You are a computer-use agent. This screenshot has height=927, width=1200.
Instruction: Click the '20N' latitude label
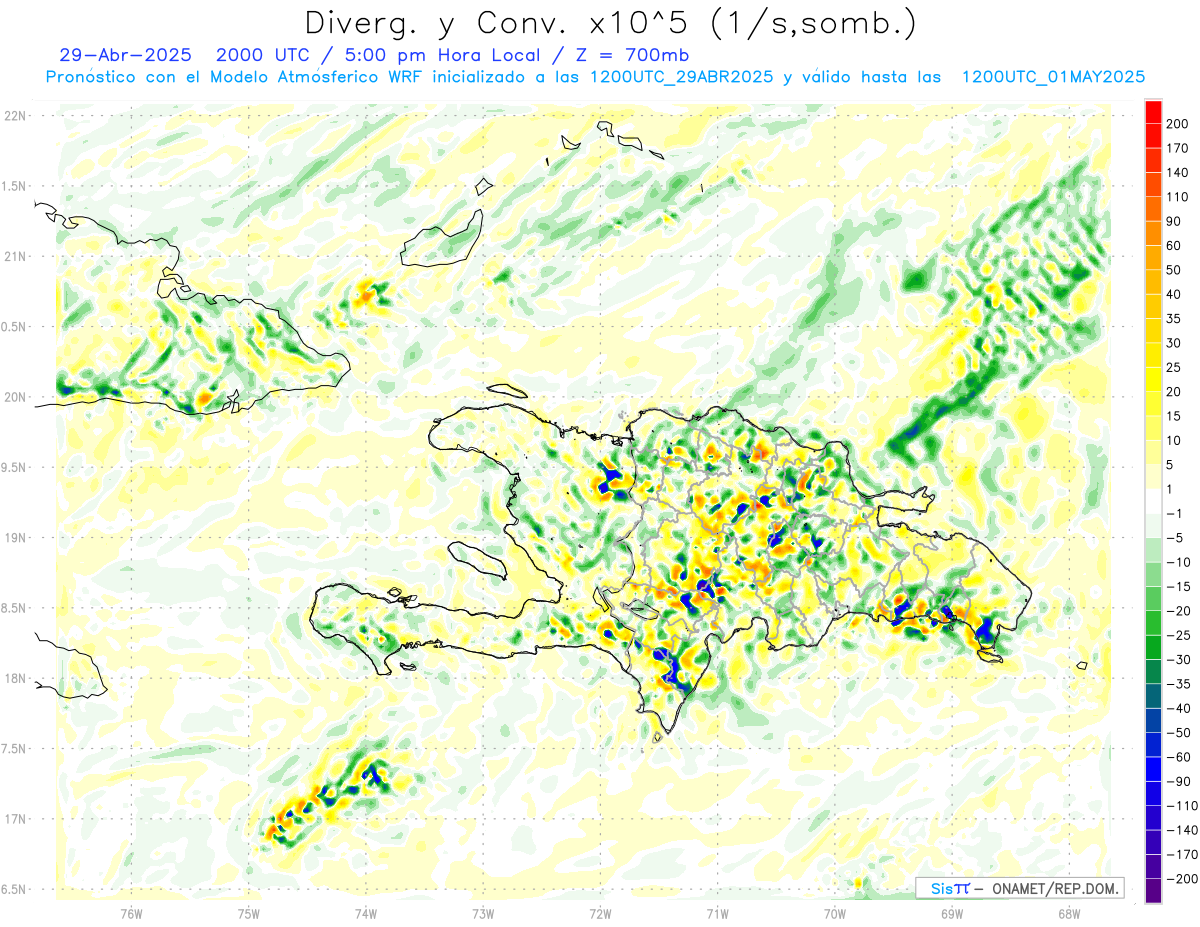tap(15, 397)
